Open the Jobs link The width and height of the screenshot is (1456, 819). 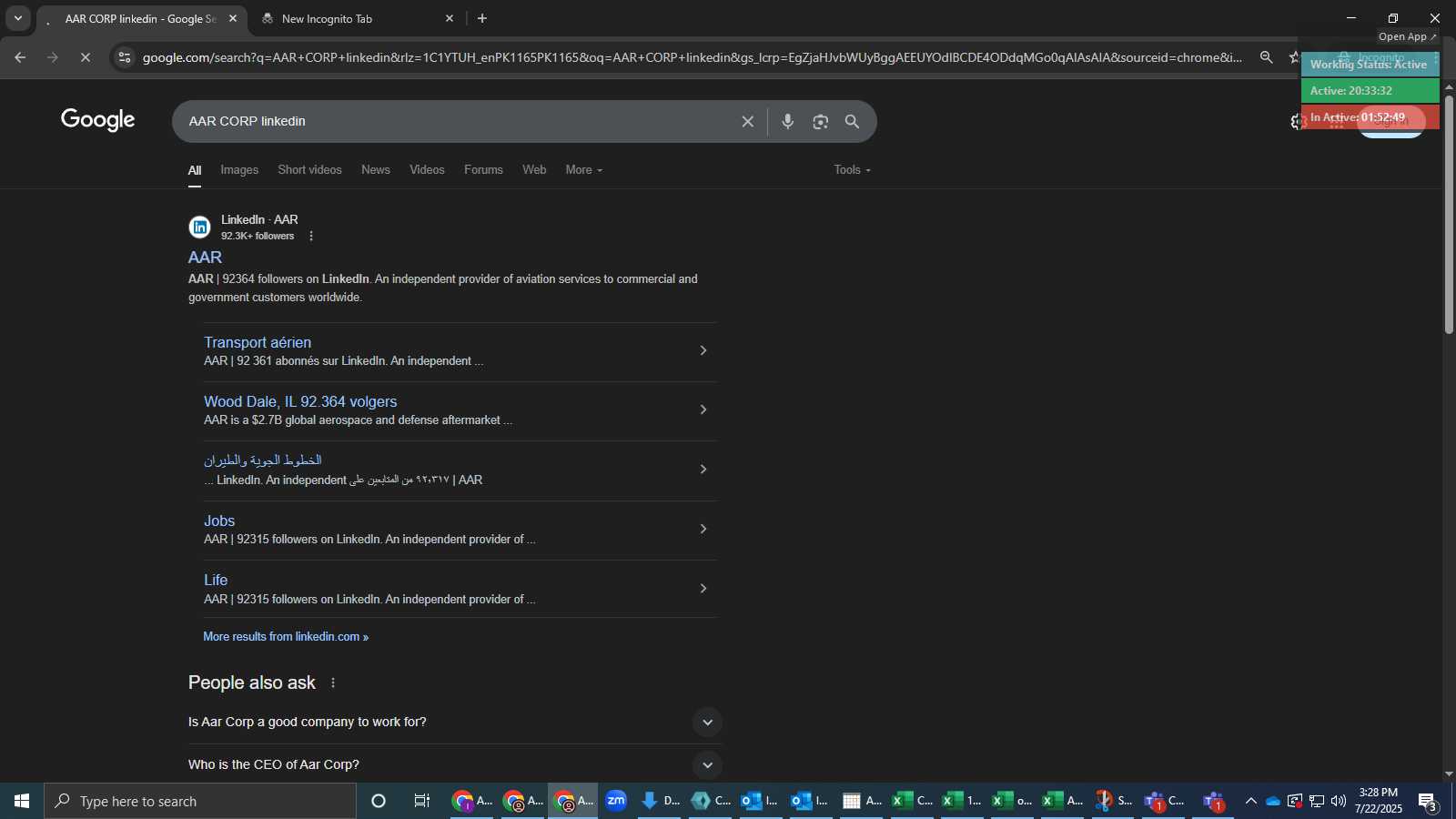pos(219,521)
